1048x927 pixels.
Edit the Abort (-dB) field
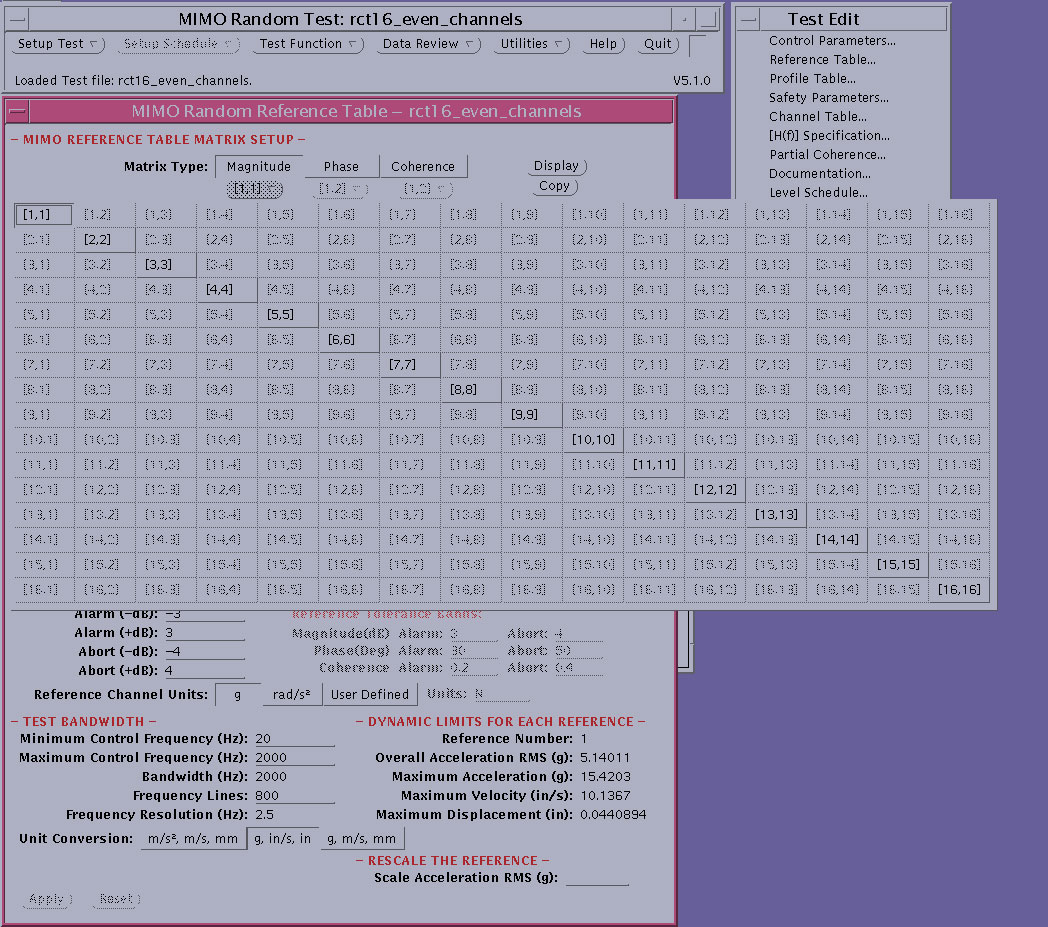204,652
